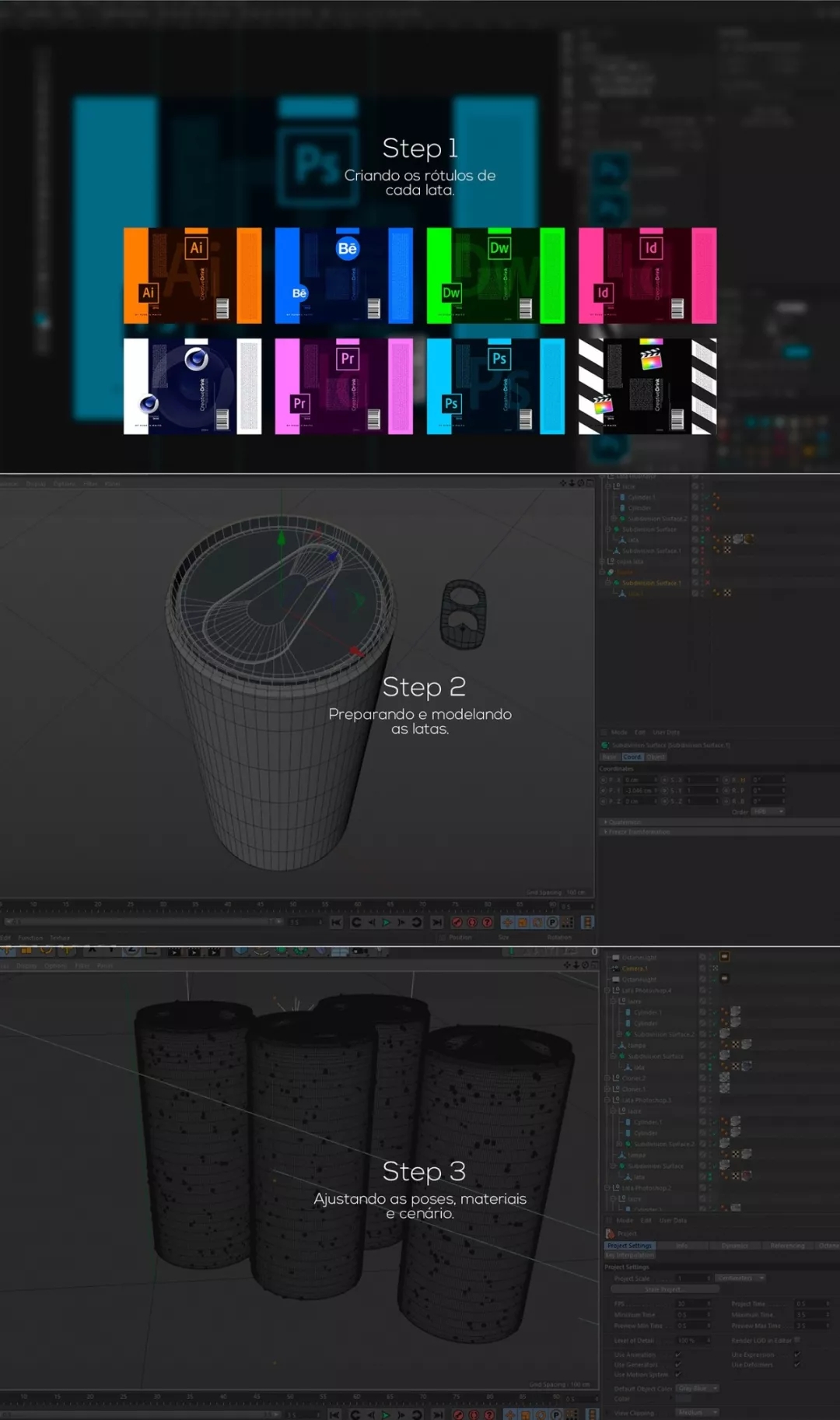Expand the Cloner.1 tree node
The width and height of the screenshot is (840, 1420).
pyautogui.click(x=607, y=1089)
